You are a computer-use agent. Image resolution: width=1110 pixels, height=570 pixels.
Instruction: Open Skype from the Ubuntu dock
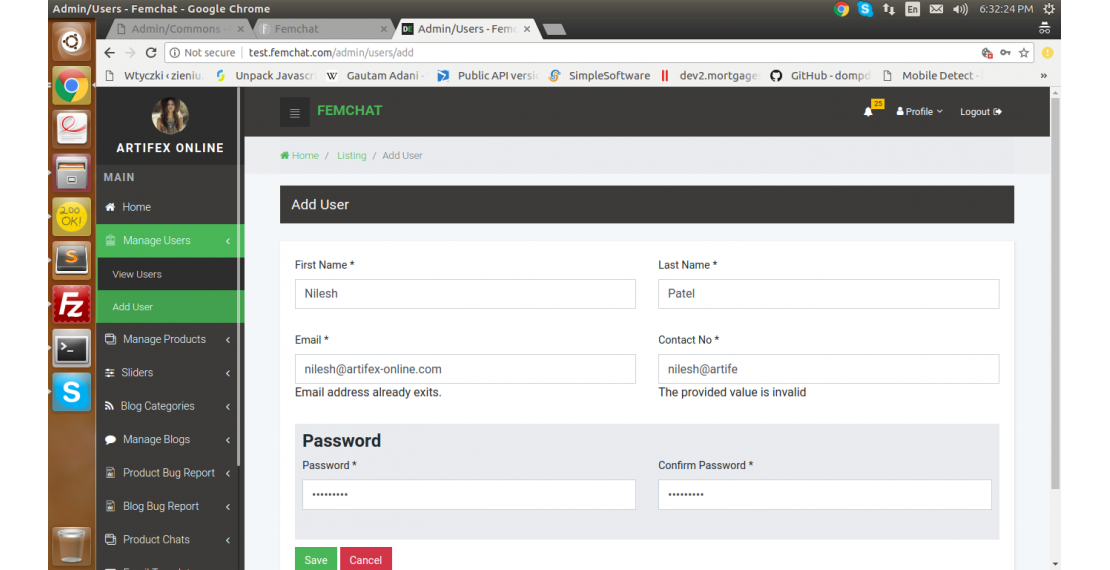coord(71,391)
